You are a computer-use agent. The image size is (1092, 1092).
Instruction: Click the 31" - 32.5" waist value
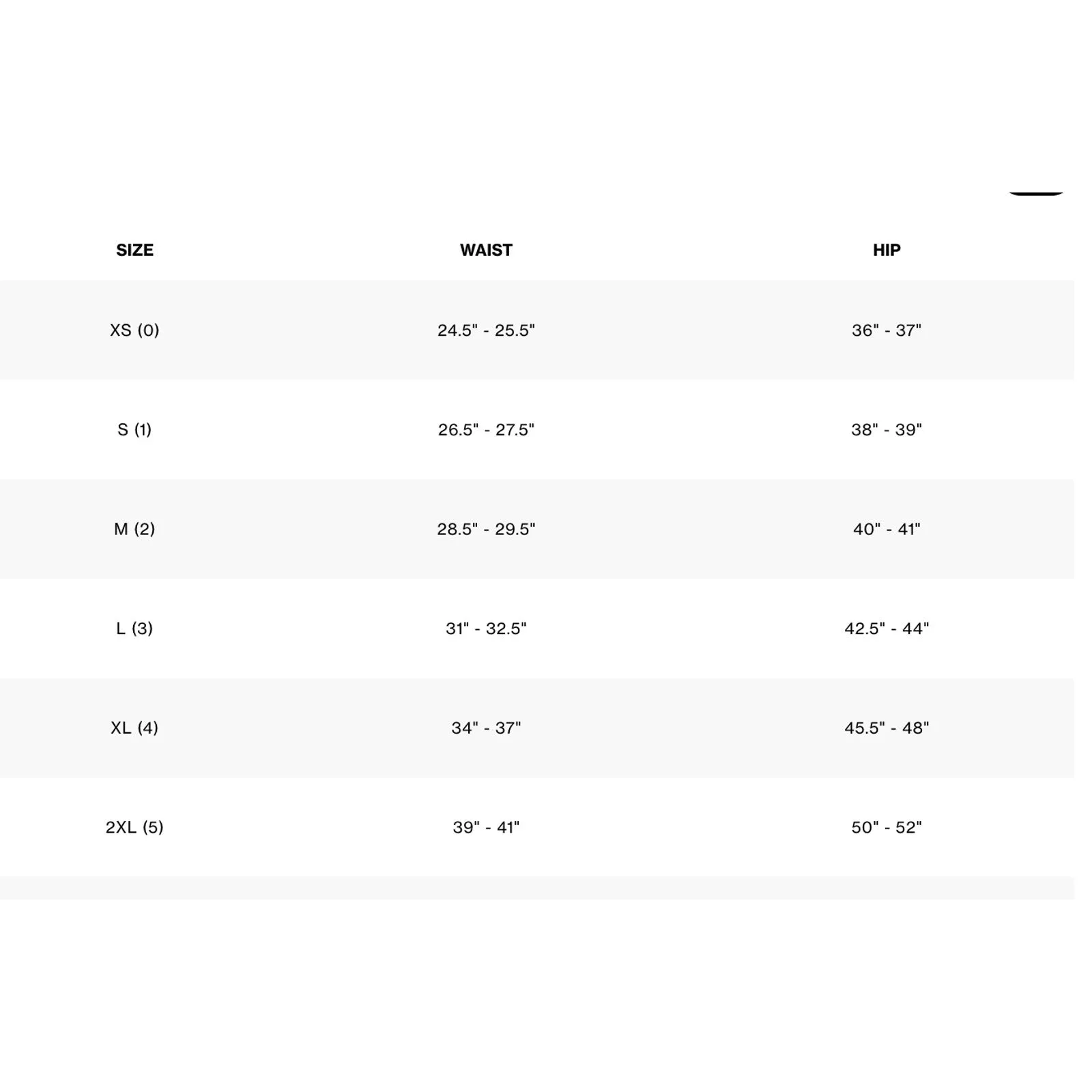(x=486, y=629)
